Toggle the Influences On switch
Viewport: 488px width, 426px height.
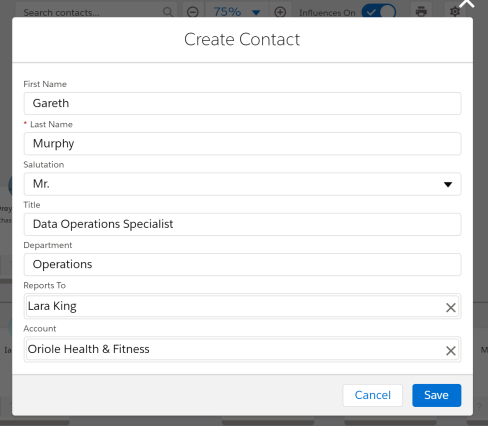pos(379,12)
